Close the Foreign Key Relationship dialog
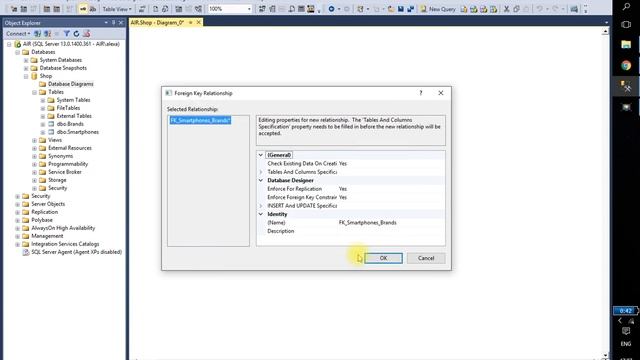Viewport: 640px width, 360px height. point(441,93)
